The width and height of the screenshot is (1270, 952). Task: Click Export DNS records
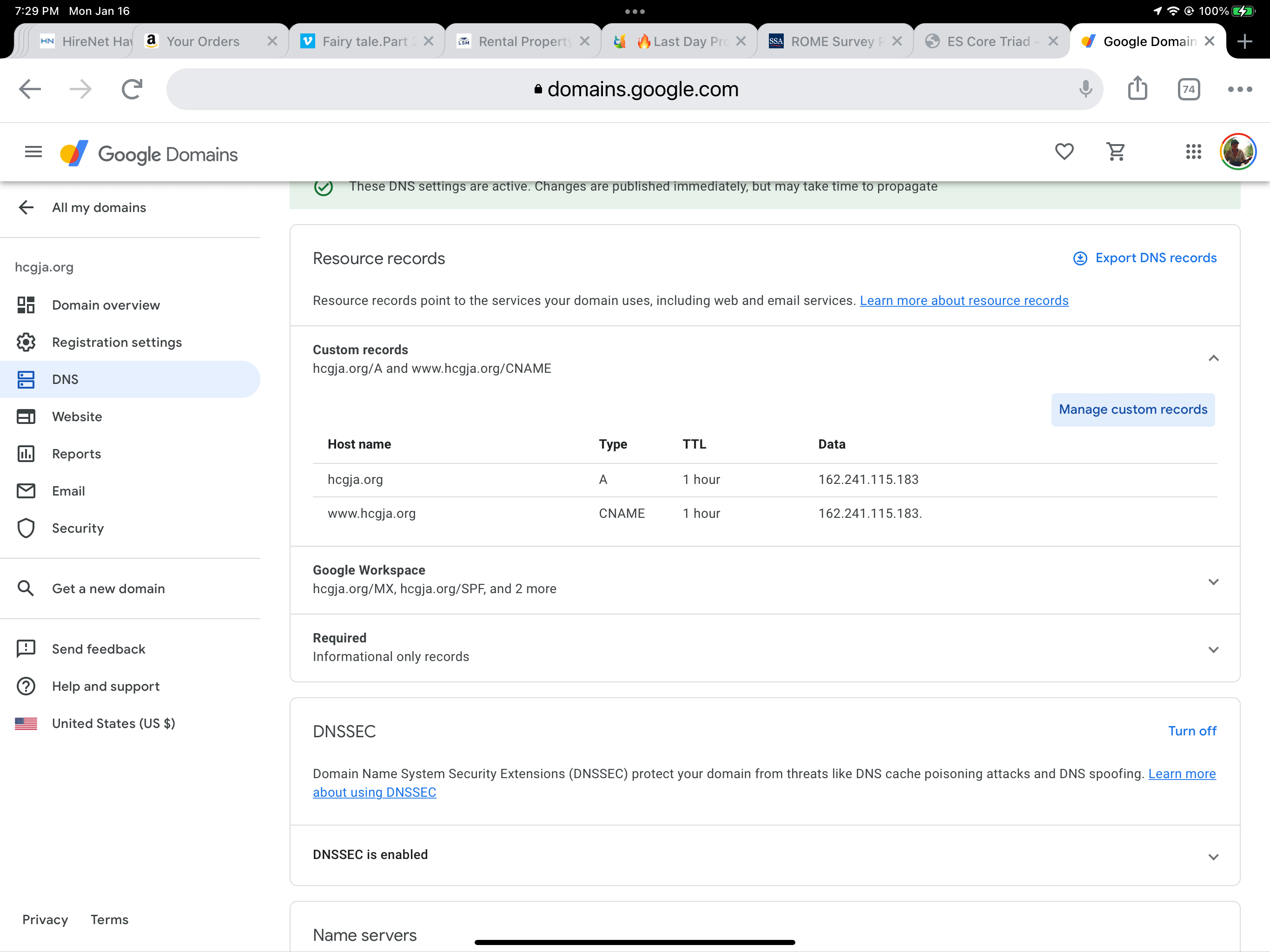1145,258
